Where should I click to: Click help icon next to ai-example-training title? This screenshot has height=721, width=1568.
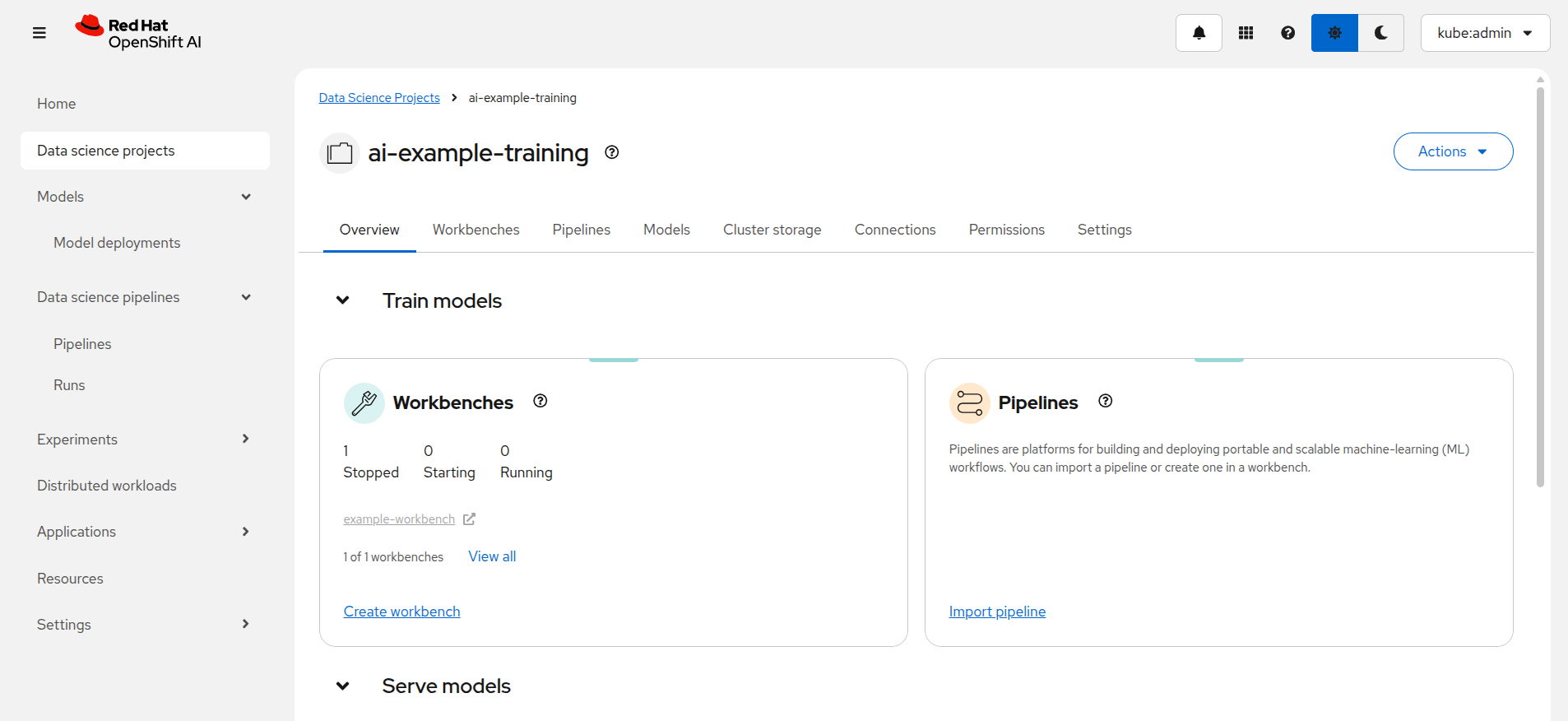pyautogui.click(x=612, y=152)
